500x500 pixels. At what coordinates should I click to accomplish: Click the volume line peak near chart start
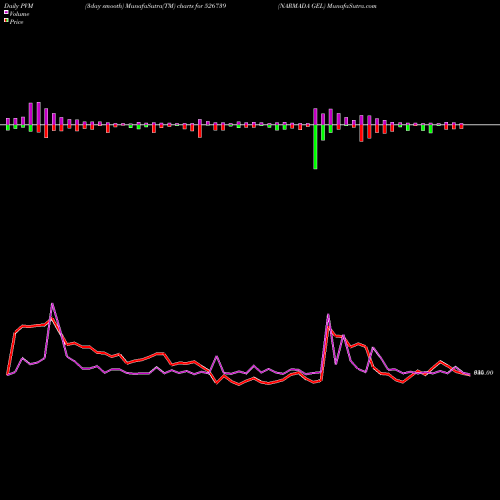(52, 304)
